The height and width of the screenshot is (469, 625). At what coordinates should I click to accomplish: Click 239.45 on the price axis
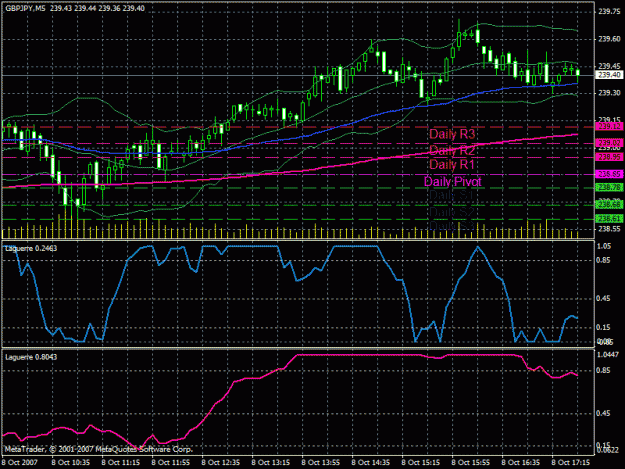pyautogui.click(x=609, y=66)
